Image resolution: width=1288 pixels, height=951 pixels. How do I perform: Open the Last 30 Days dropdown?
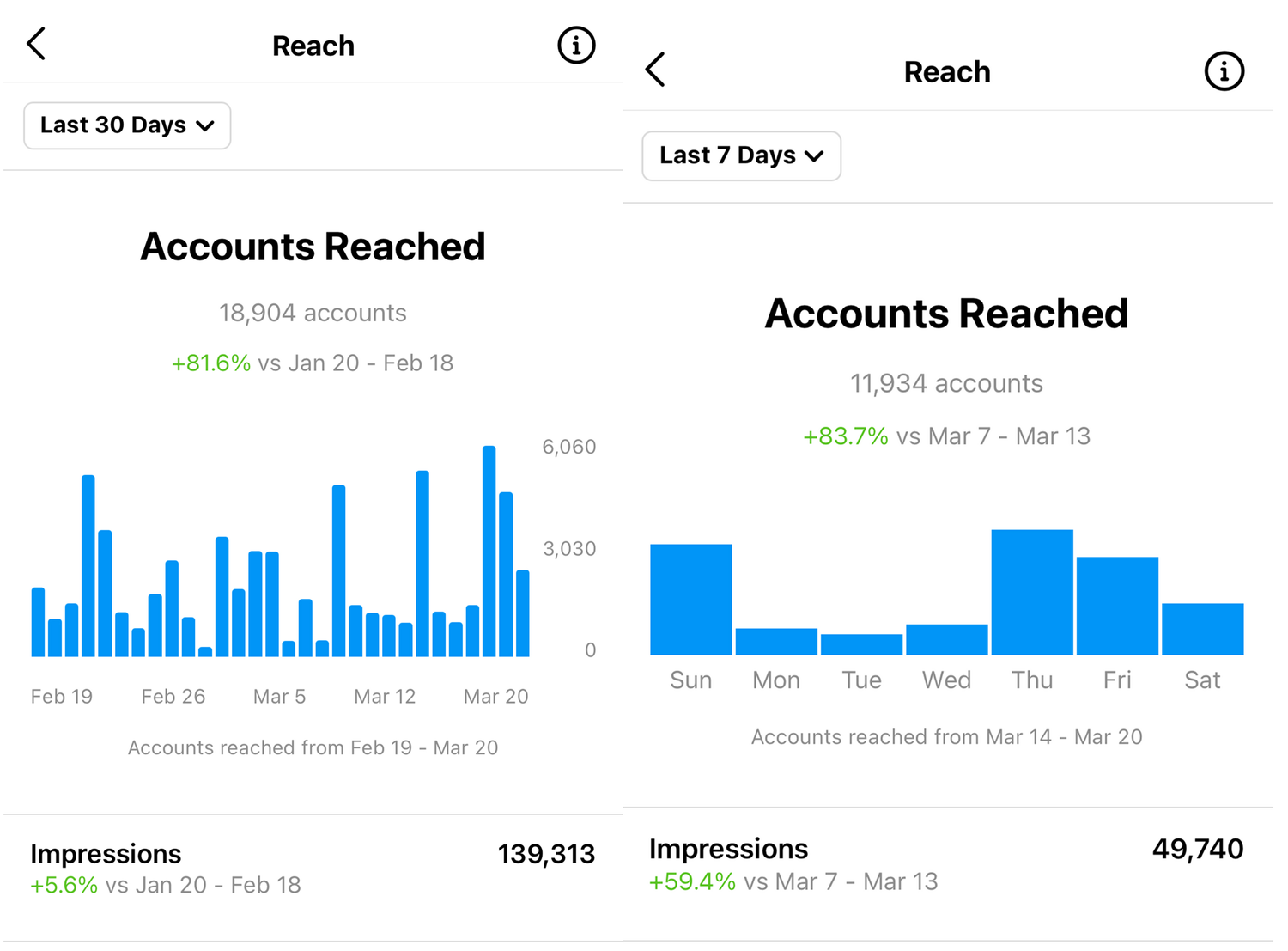tap(127, 125)
